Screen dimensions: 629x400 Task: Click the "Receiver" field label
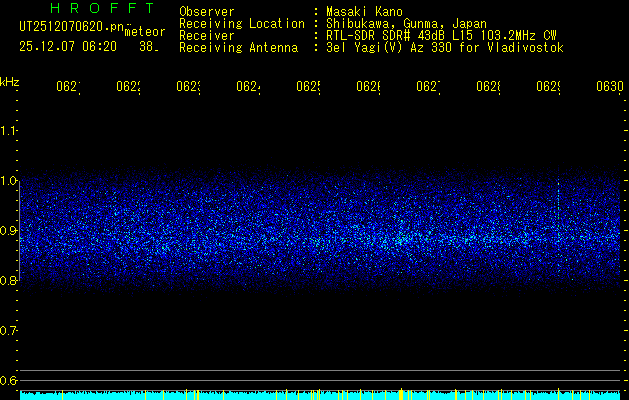pos(207,36)
